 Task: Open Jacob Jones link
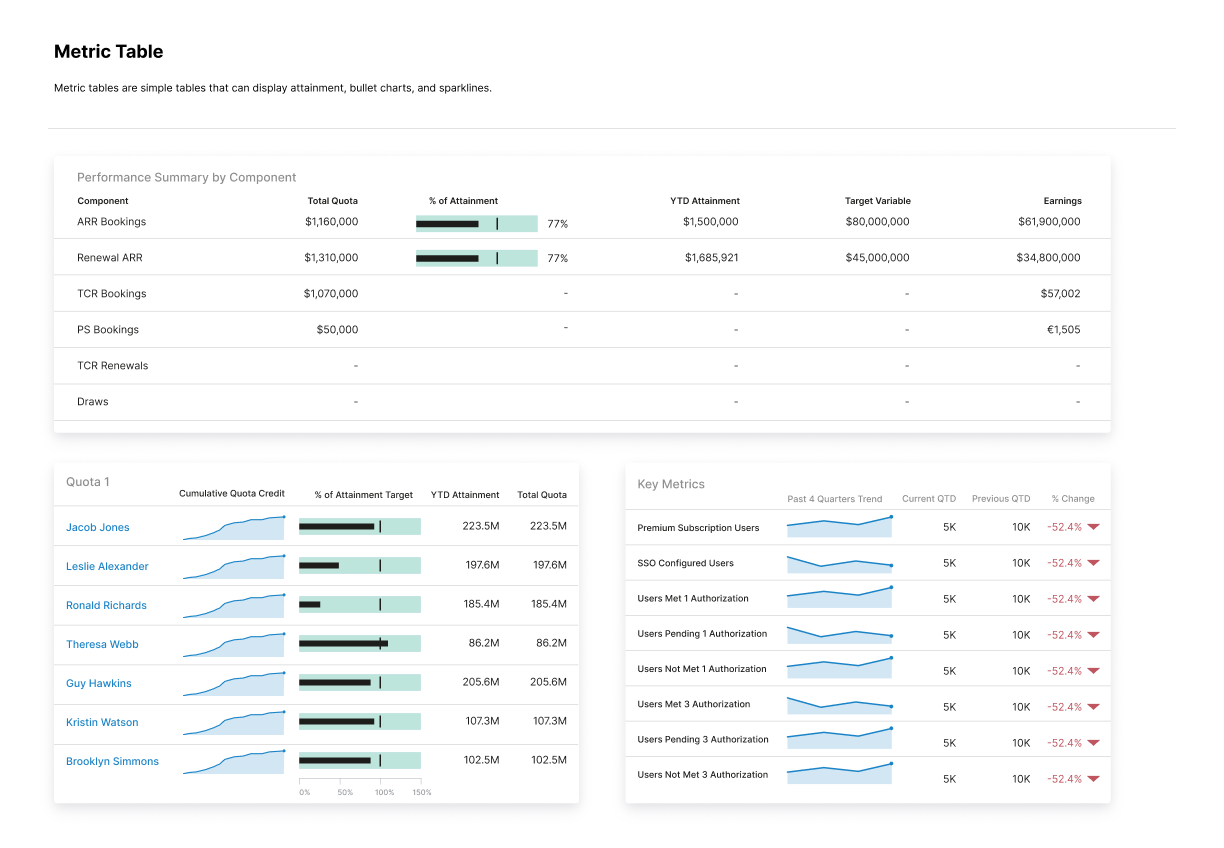pos(98,527)
